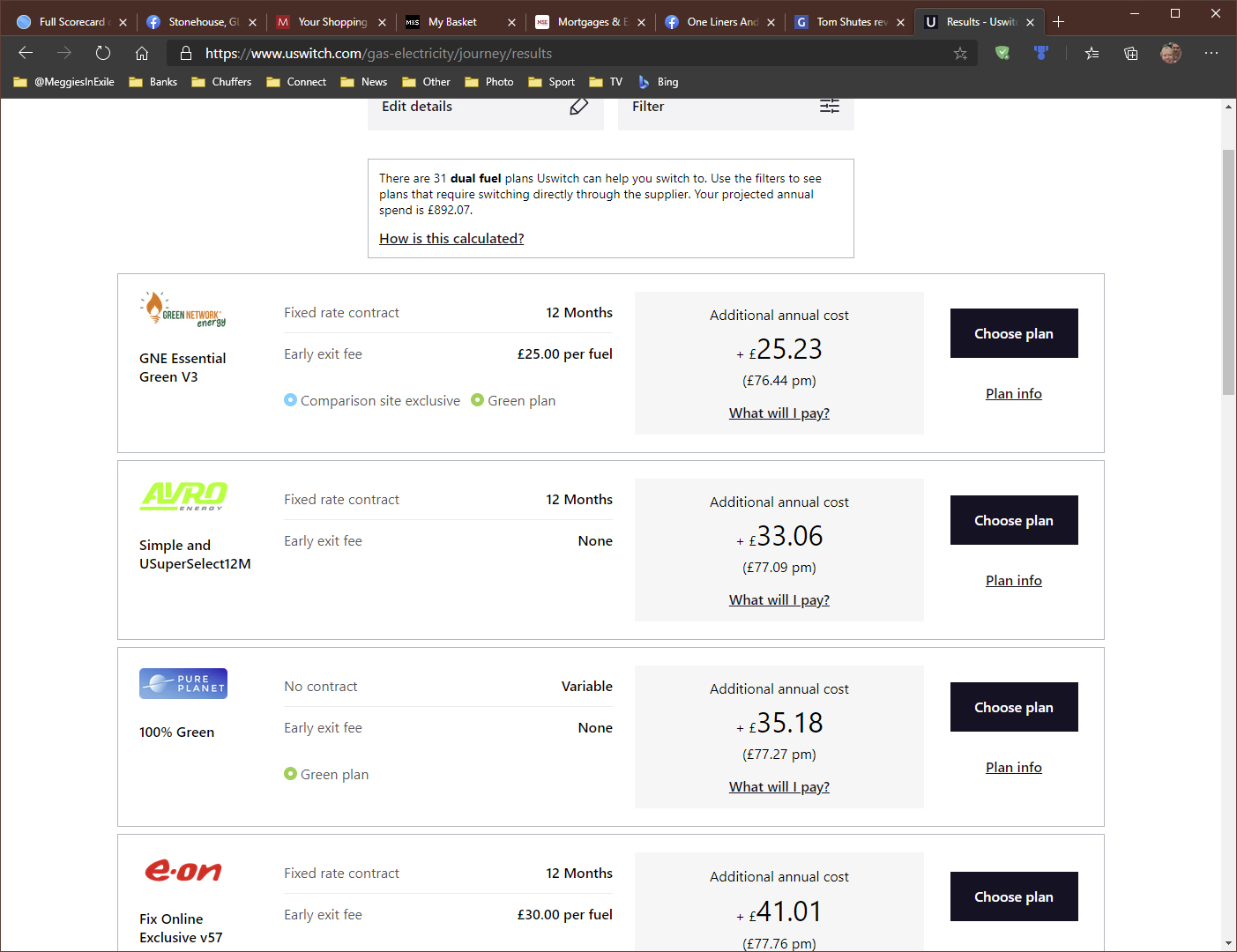The width and height of the screenshot is (1237, 952).
Task: Open Plan info for Avro plan
Action: [x=1014, y=581]
